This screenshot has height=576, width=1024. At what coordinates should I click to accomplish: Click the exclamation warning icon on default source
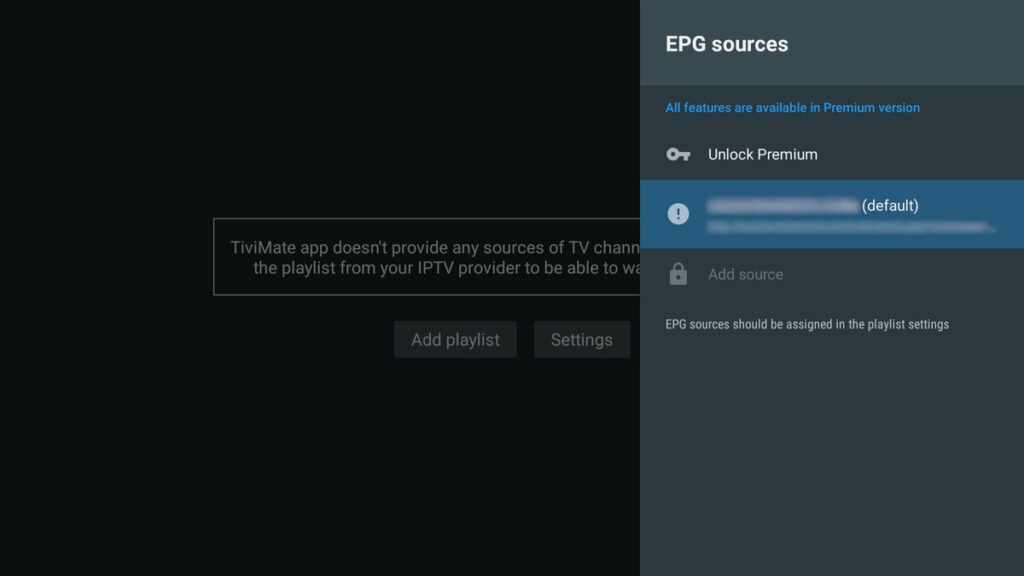[x=678, y=213]
